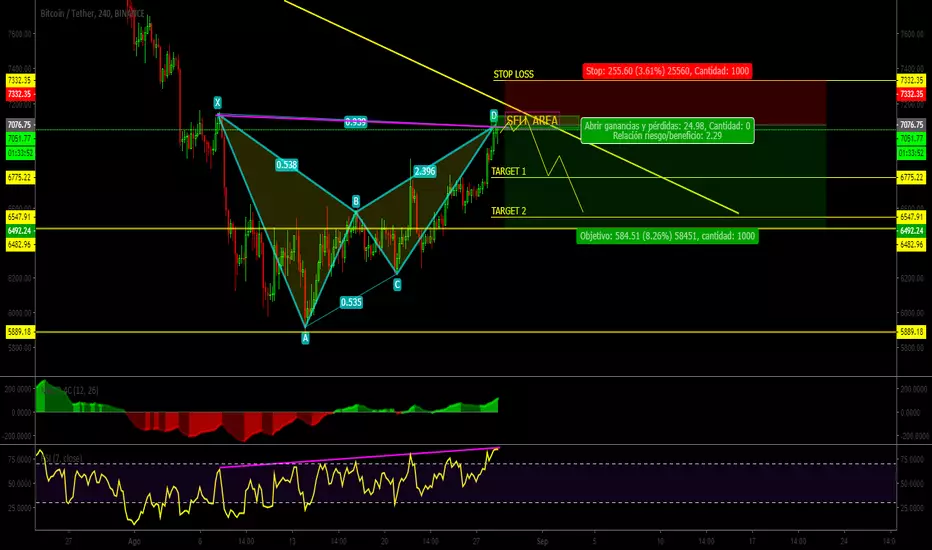Select the green Objetivo: 584.51 label

(x=667, y=236)
